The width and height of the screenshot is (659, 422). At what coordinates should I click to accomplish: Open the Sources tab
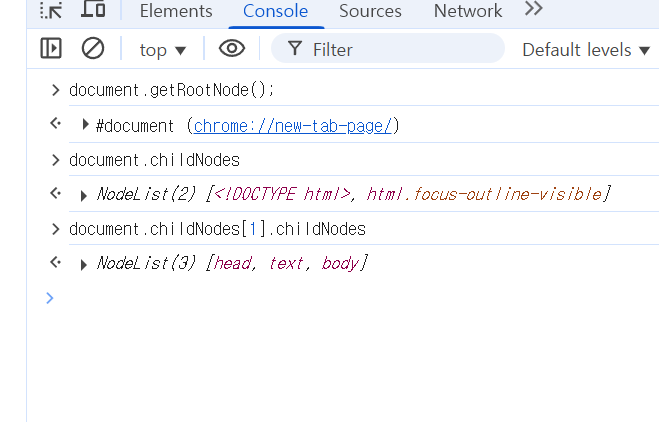(370, 11)
